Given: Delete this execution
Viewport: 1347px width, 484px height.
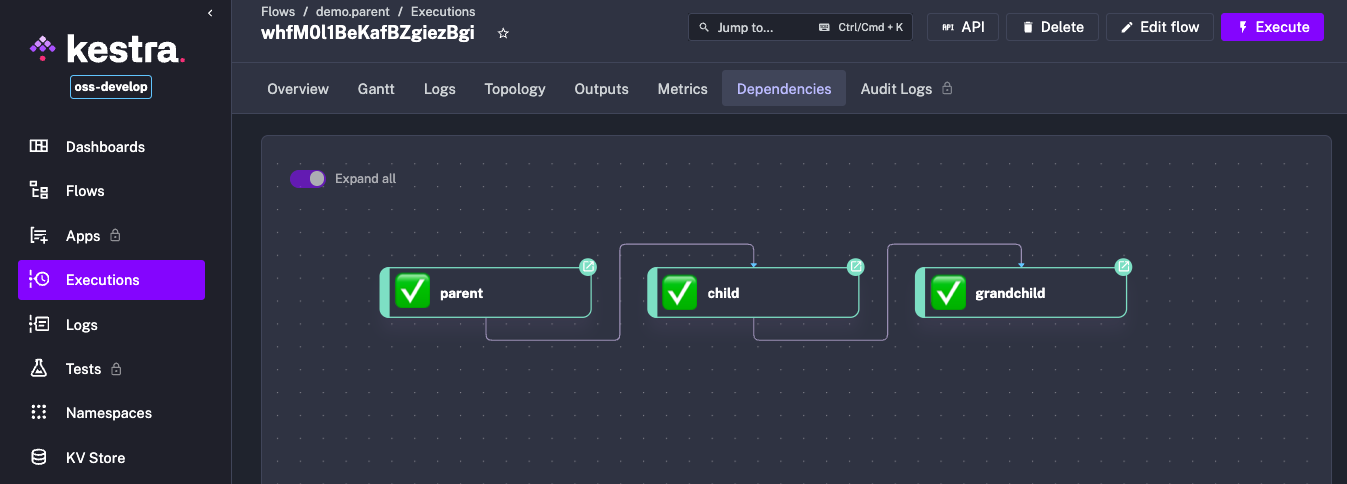Looking at the screenshot, I should [1052, 27].
